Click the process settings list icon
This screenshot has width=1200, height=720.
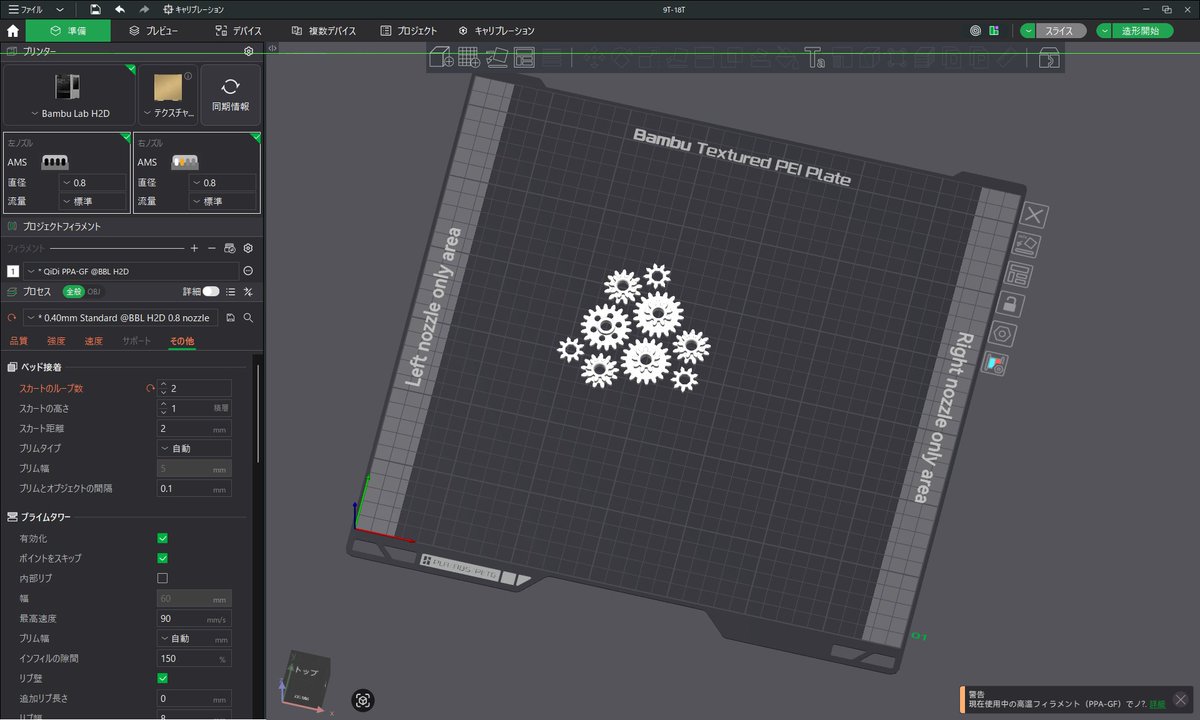pos(231,292)
